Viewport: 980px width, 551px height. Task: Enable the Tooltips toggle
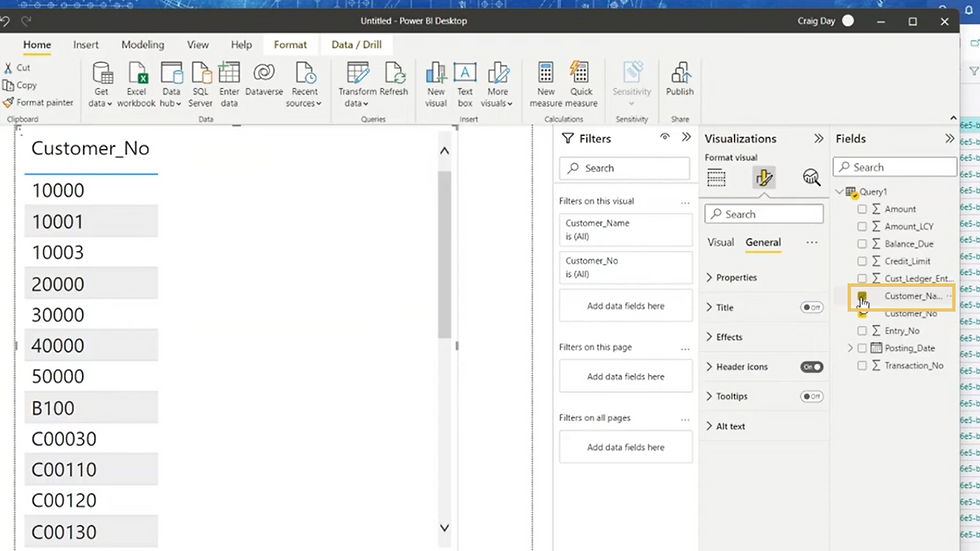pyautogui.click(x=811, y=396)
